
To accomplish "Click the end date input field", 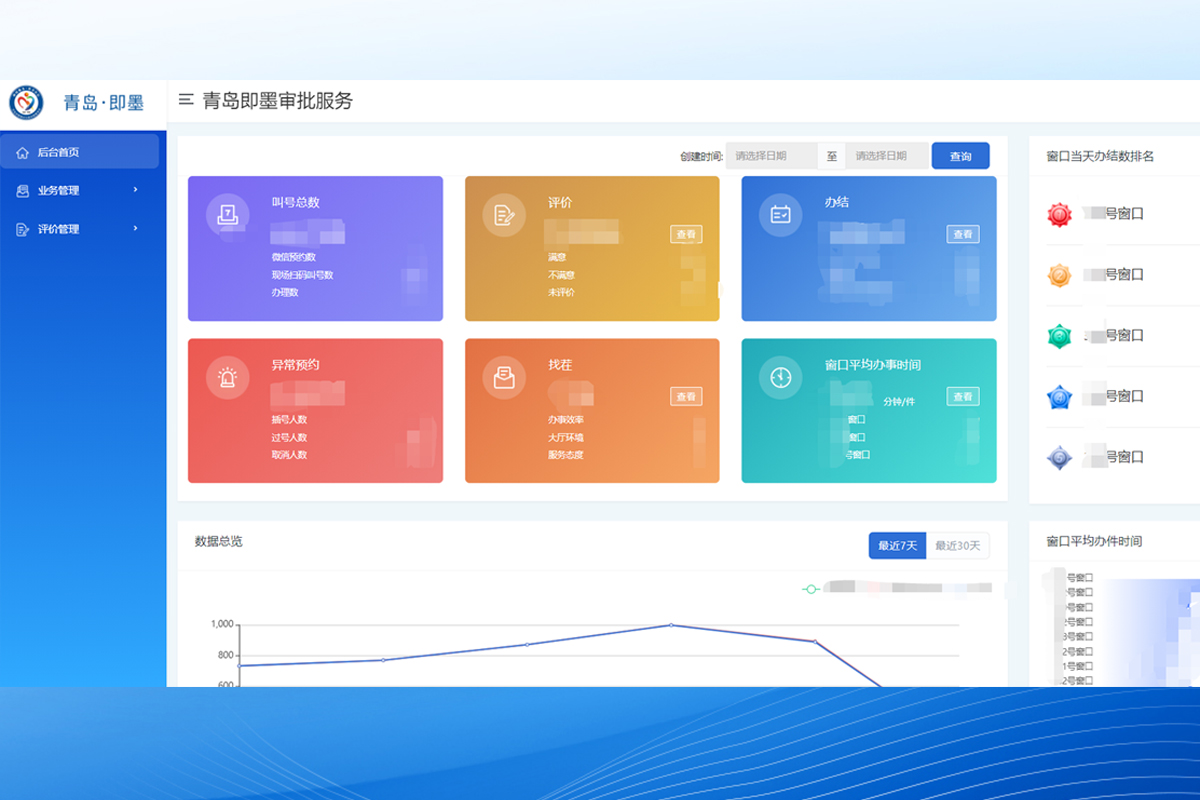I will pos(887,156).
